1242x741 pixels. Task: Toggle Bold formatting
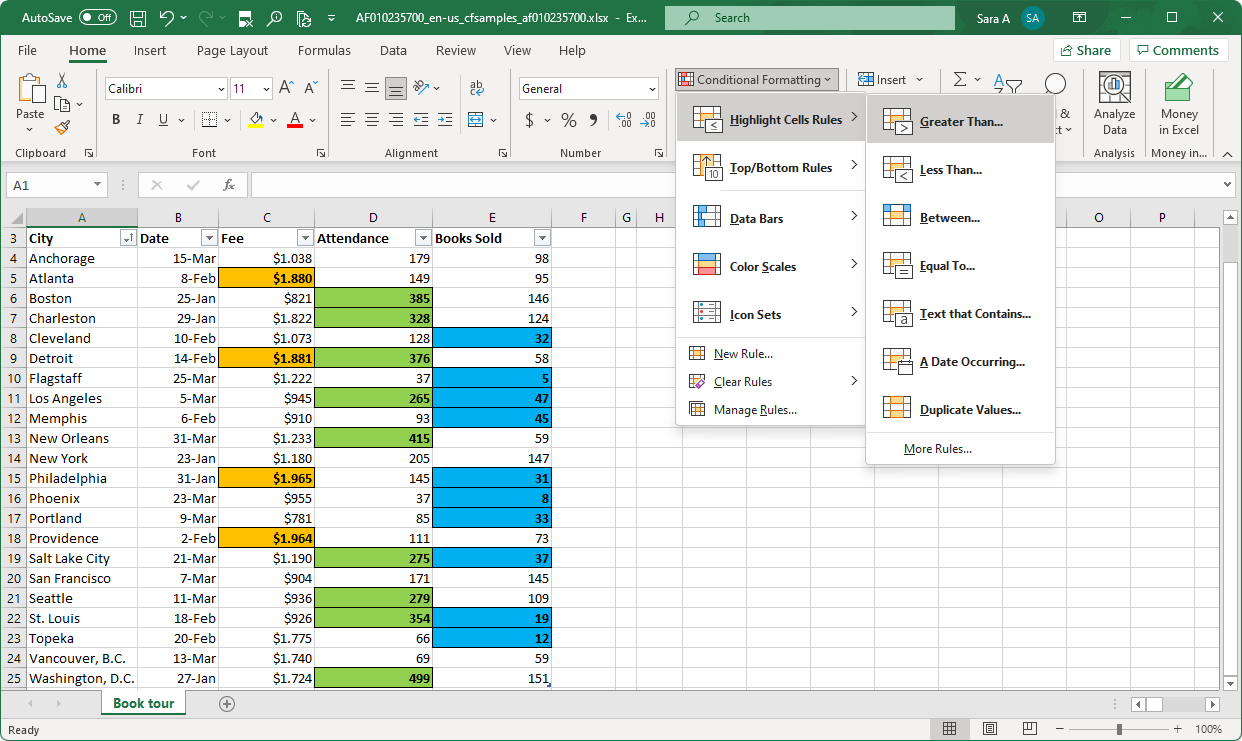tap(116, 120)
